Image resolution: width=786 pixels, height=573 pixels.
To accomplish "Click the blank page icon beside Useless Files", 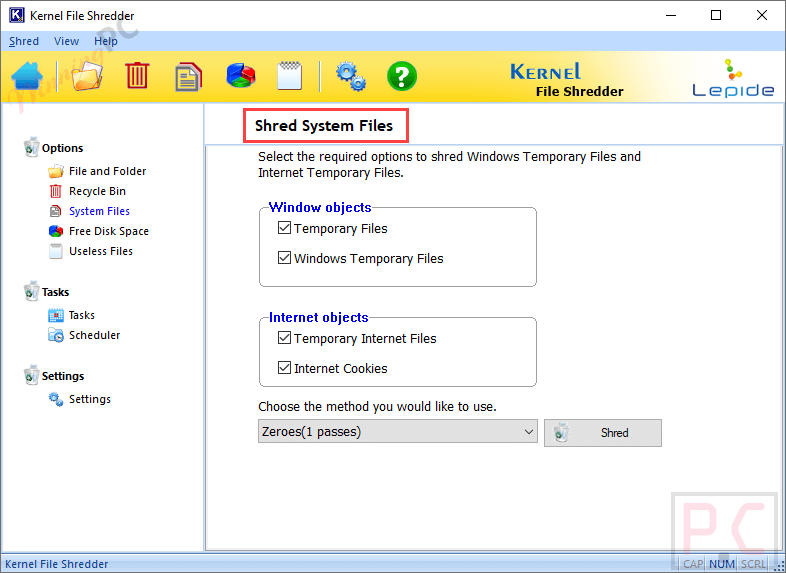I will click(x=56, y=251).
